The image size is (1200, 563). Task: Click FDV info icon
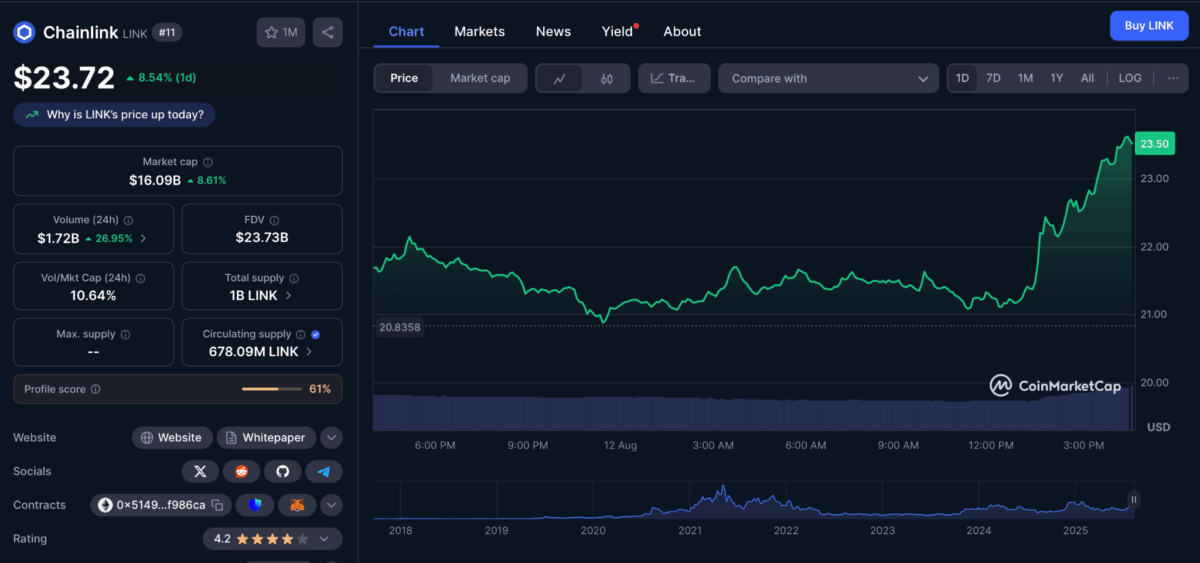click(275, 220)
